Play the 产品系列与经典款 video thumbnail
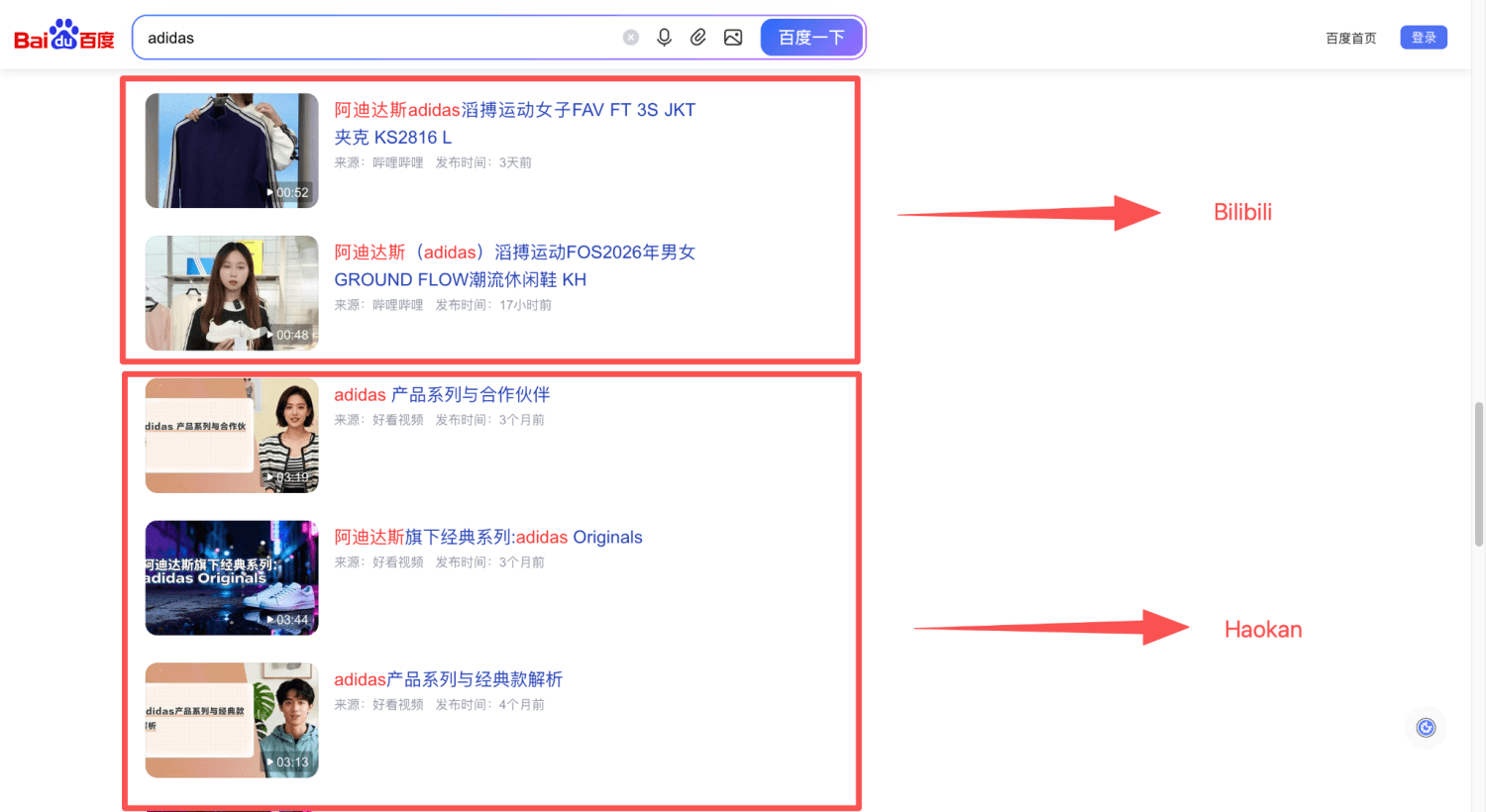1486x812 pixels. [x=232, y=721]
